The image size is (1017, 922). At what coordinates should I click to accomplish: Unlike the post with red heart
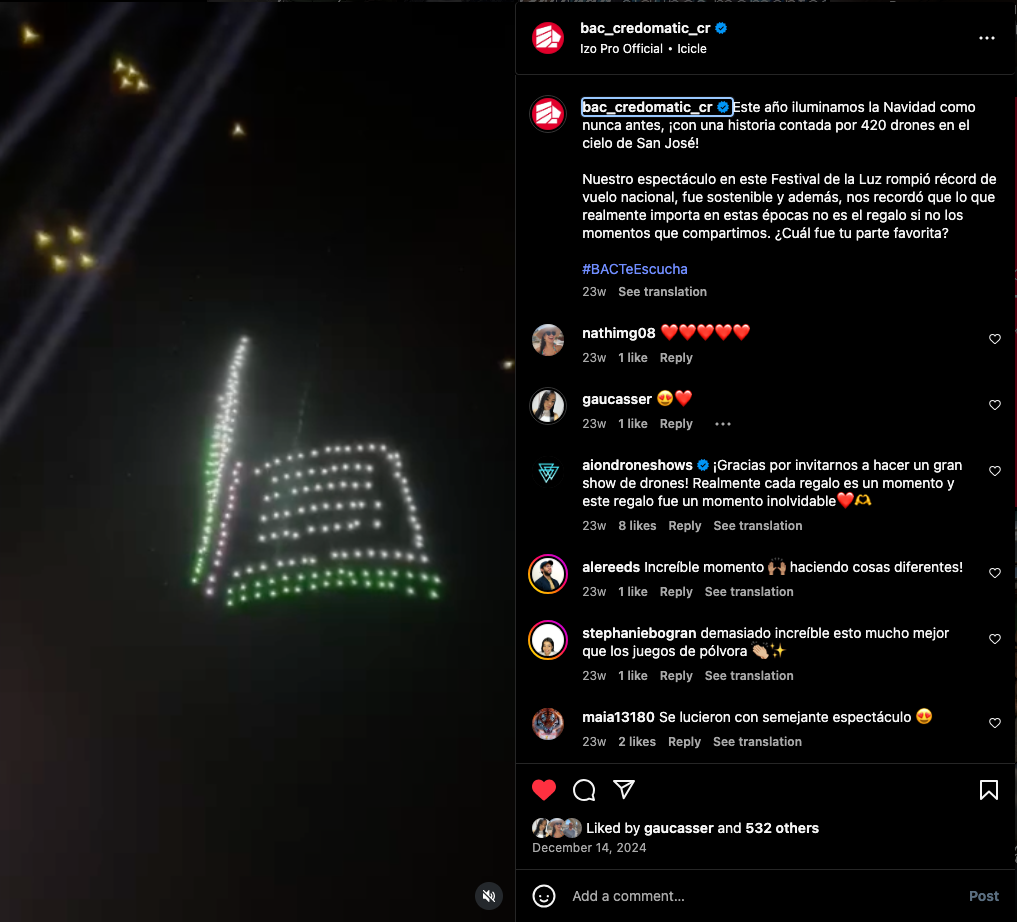click(x=544, y=790)
